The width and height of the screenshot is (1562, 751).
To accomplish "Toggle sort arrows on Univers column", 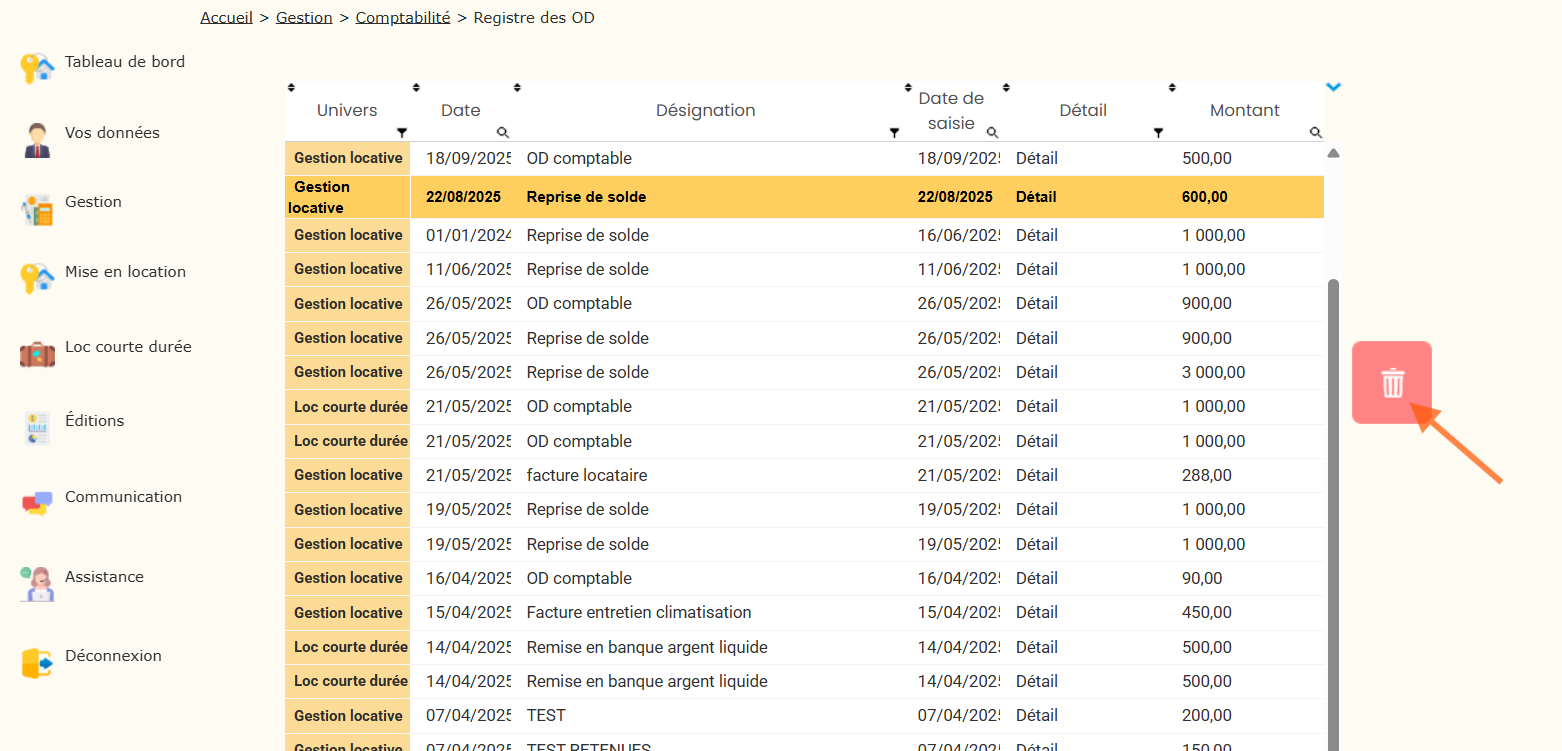I will [291, 88].
